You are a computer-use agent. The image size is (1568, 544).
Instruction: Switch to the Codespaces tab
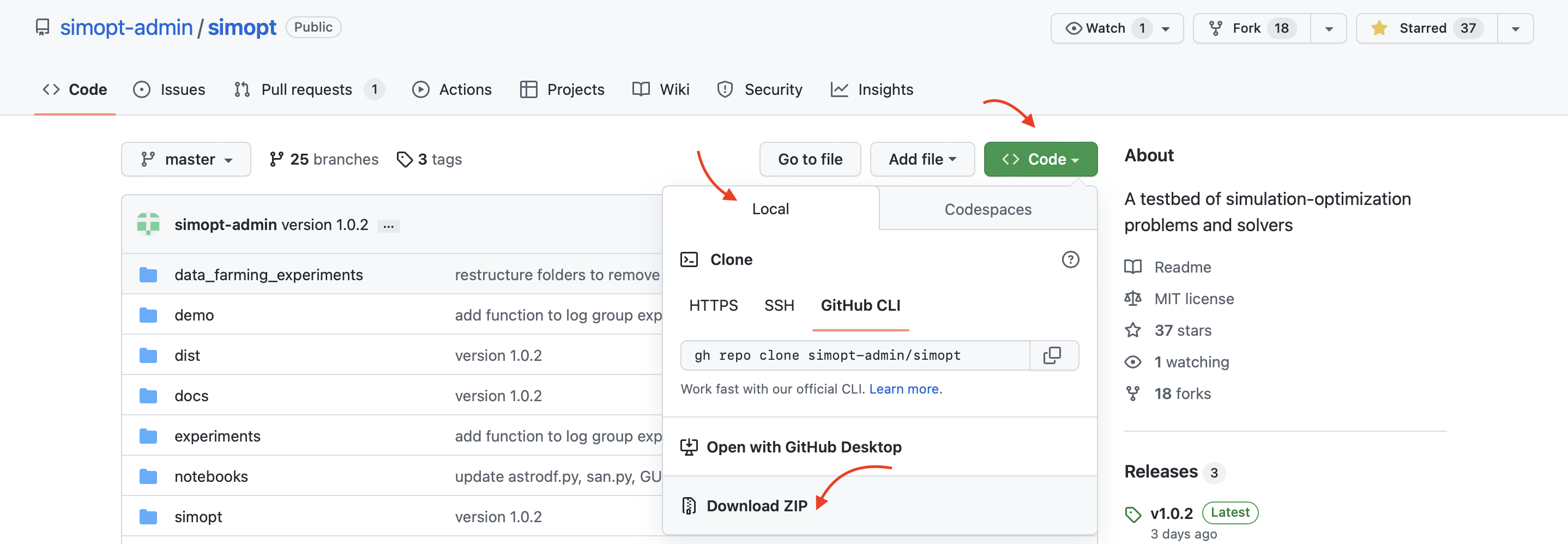pos(988,209)
